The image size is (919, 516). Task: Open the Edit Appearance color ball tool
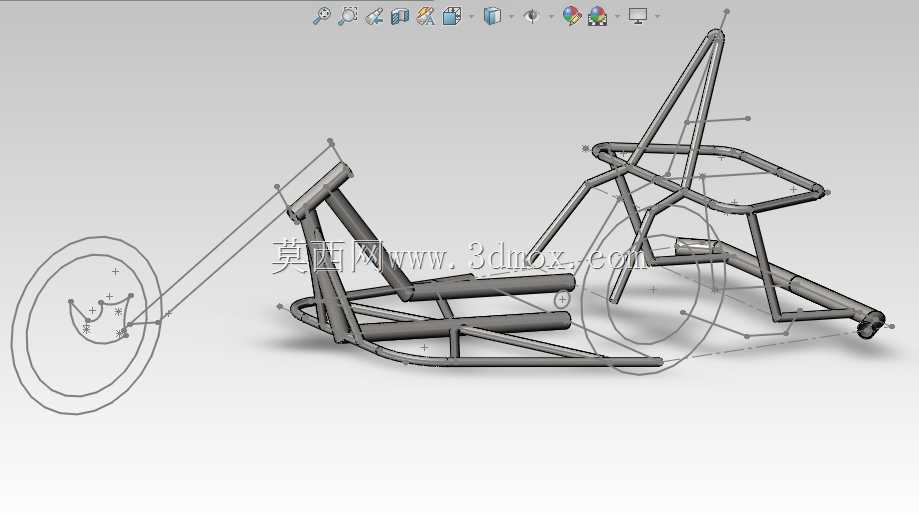click(571, 16)
